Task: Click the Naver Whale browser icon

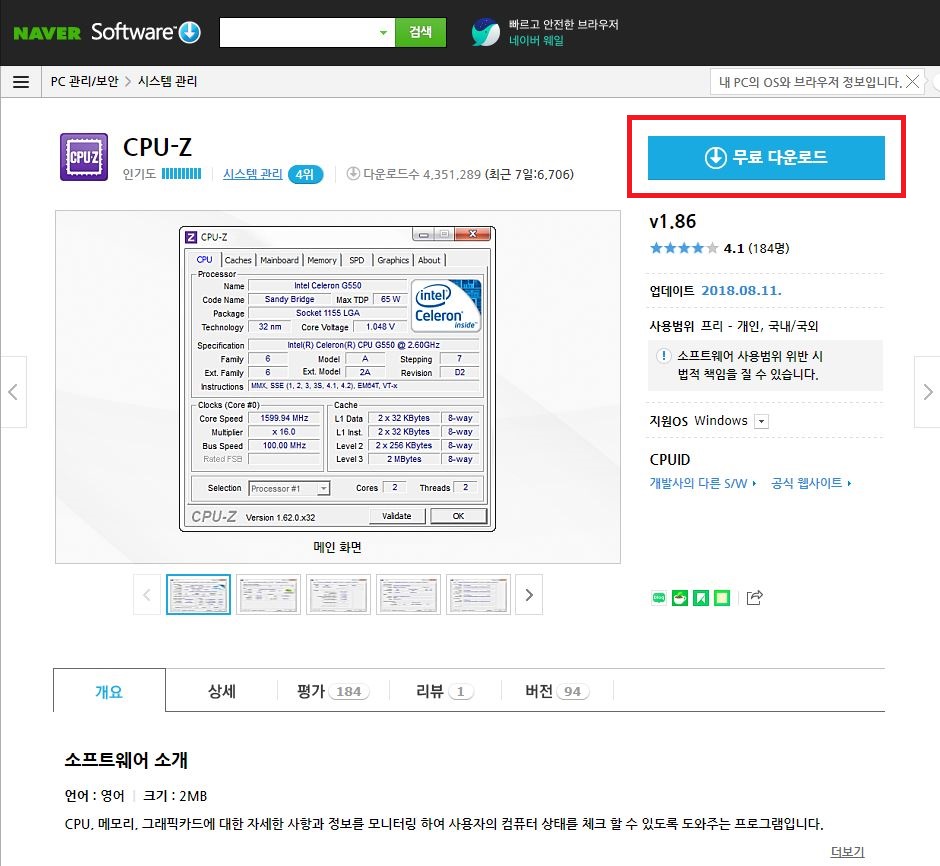Action: (x=486, y=32)
